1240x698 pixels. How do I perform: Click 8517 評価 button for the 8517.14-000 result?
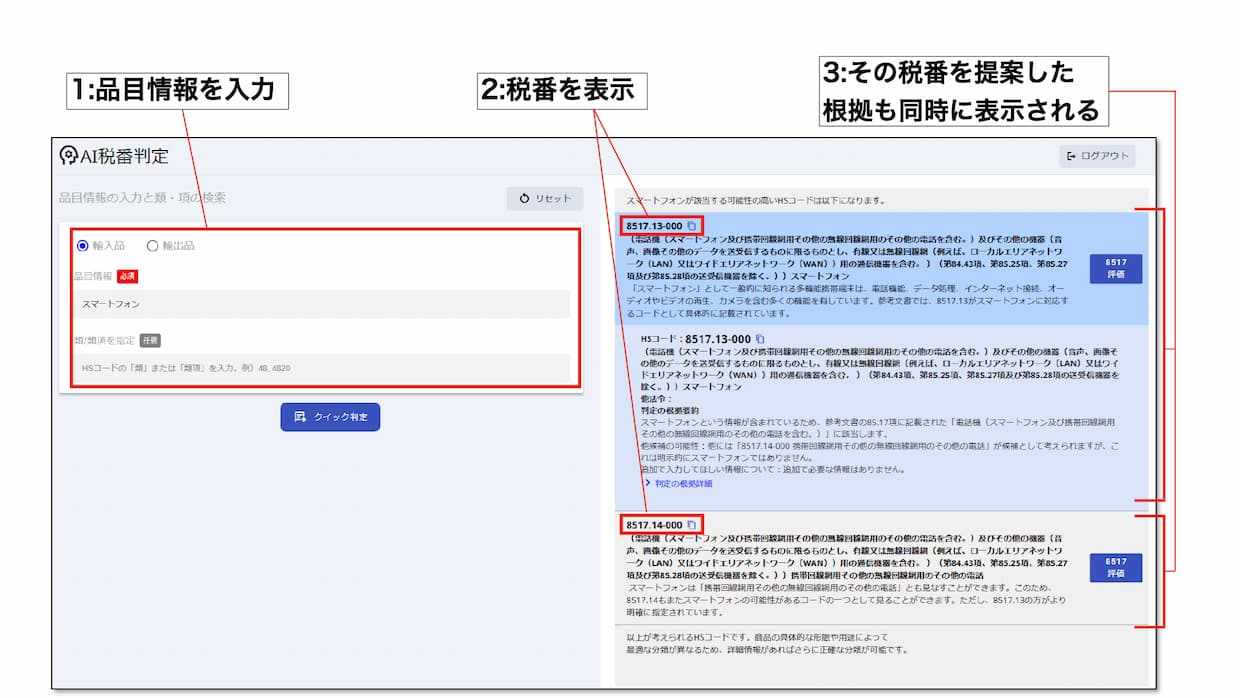coord(1115,568)
